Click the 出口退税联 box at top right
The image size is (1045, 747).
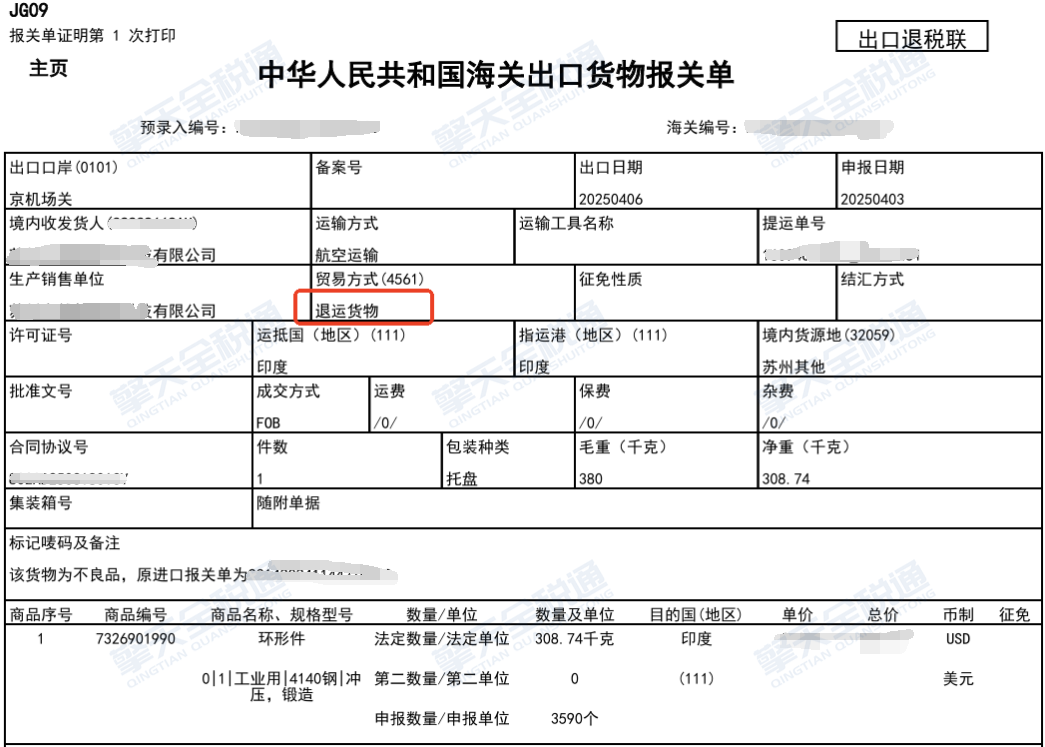coord(912,39)
